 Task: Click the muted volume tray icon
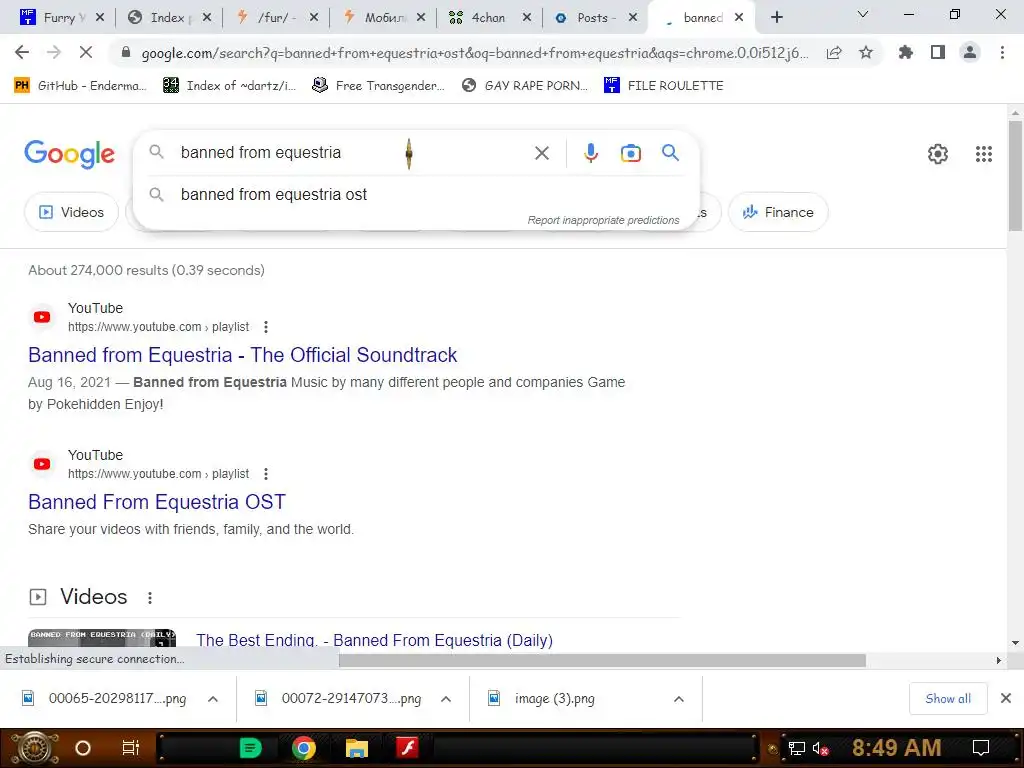pyautogui.click(x=820, y=748)
